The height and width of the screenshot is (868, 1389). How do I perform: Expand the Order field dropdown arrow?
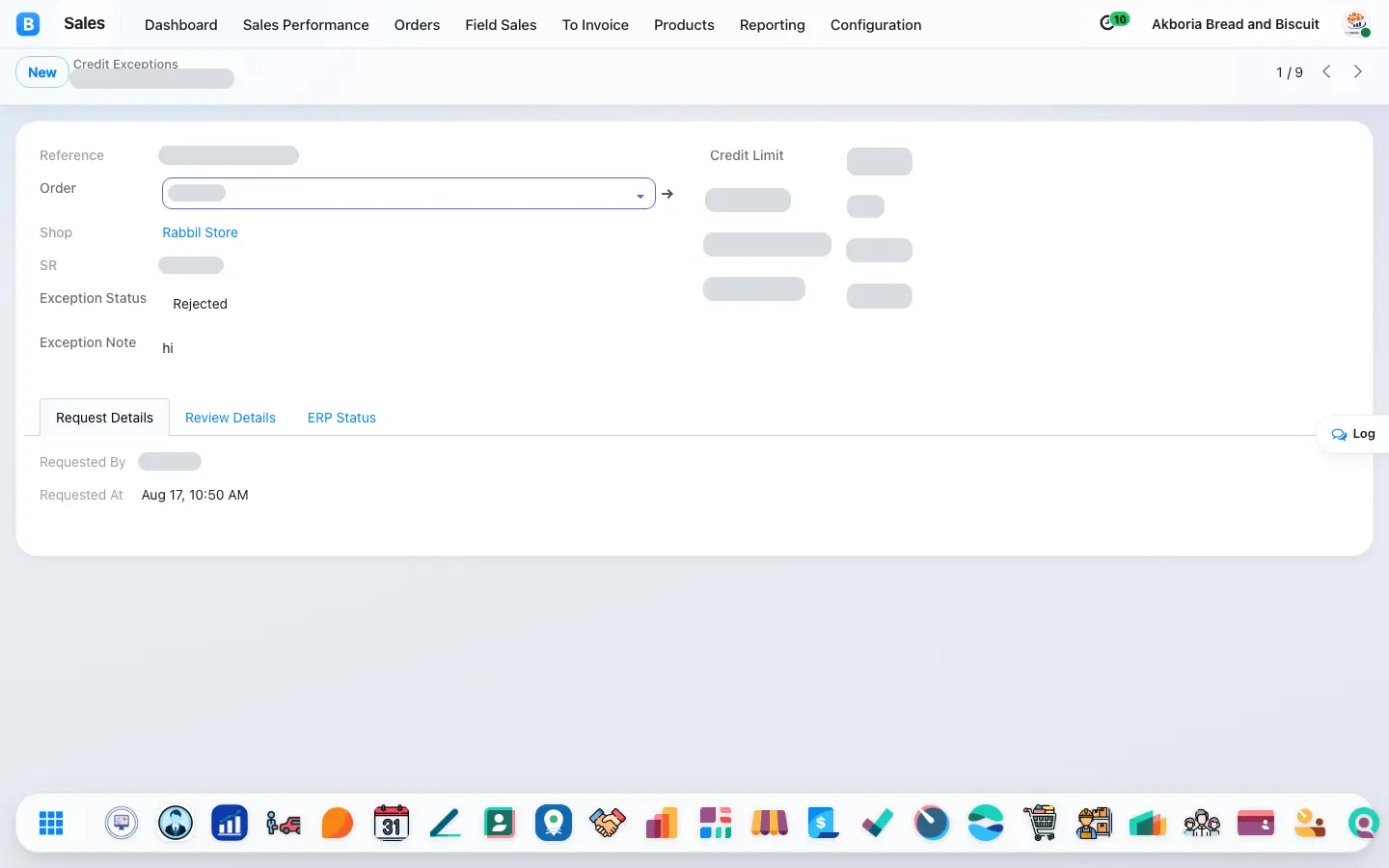(640, 196)
